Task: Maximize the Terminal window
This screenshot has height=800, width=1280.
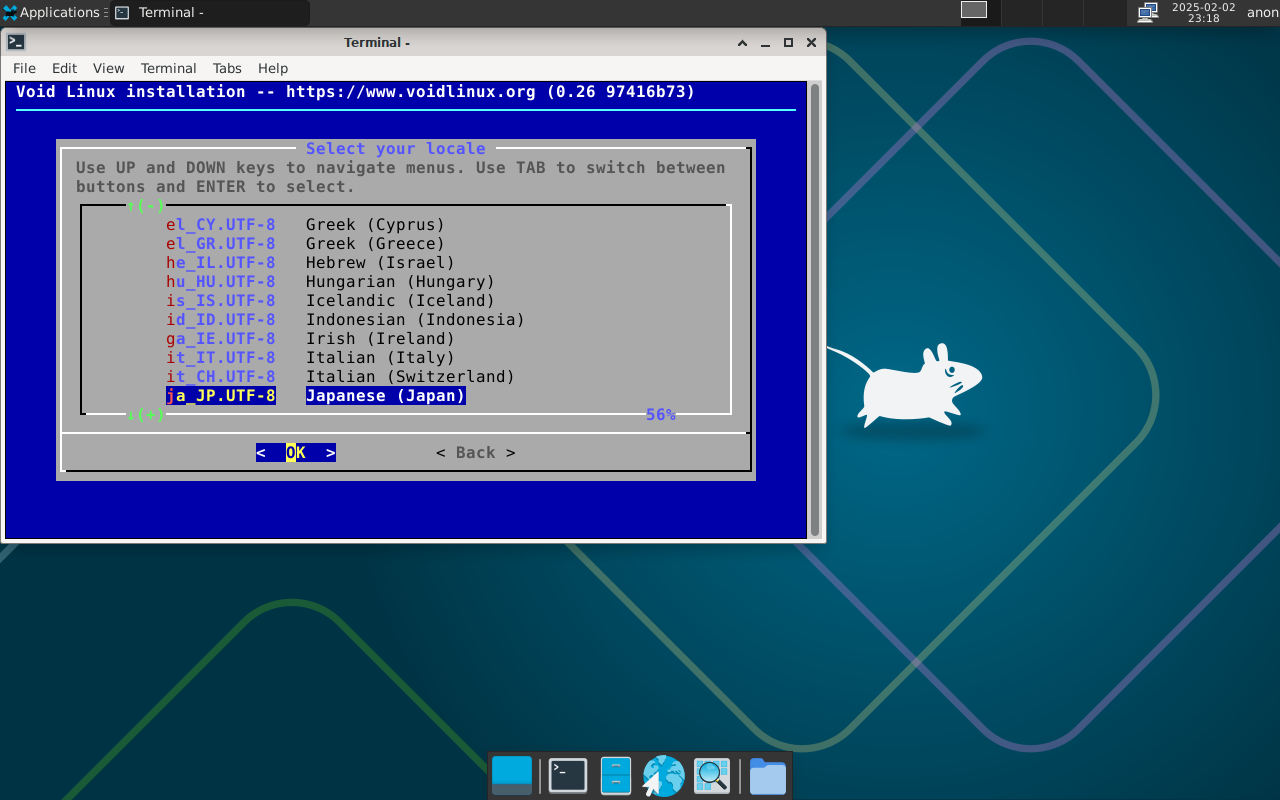Action: coord(788,43)
